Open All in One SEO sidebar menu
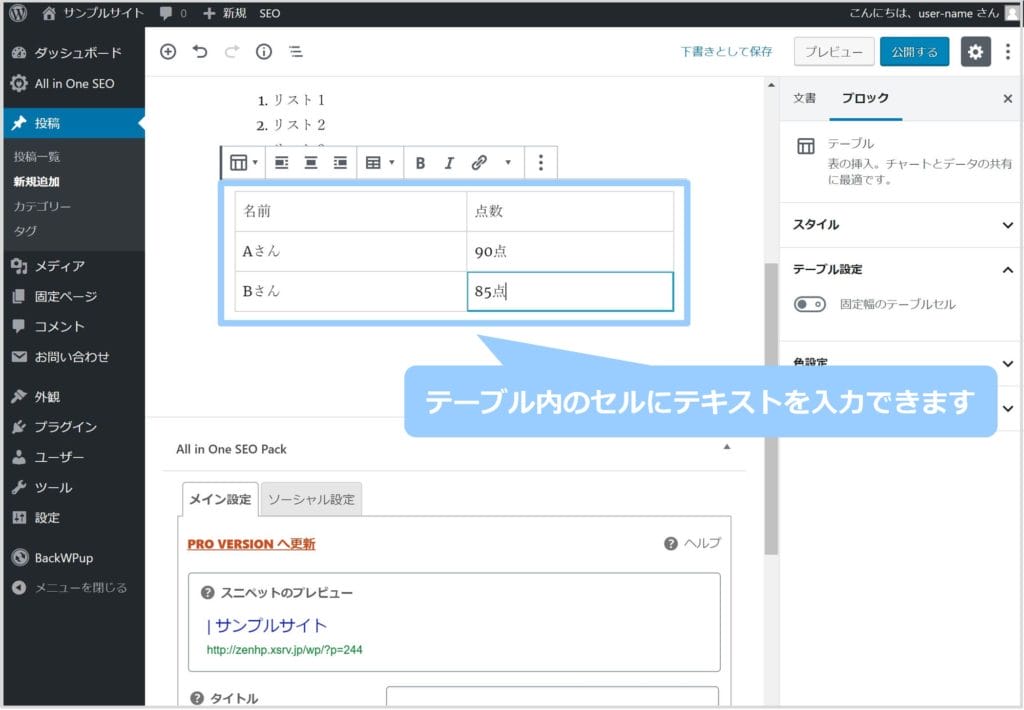The height and width of the screenshot is (710, 1024). point(74,84)
